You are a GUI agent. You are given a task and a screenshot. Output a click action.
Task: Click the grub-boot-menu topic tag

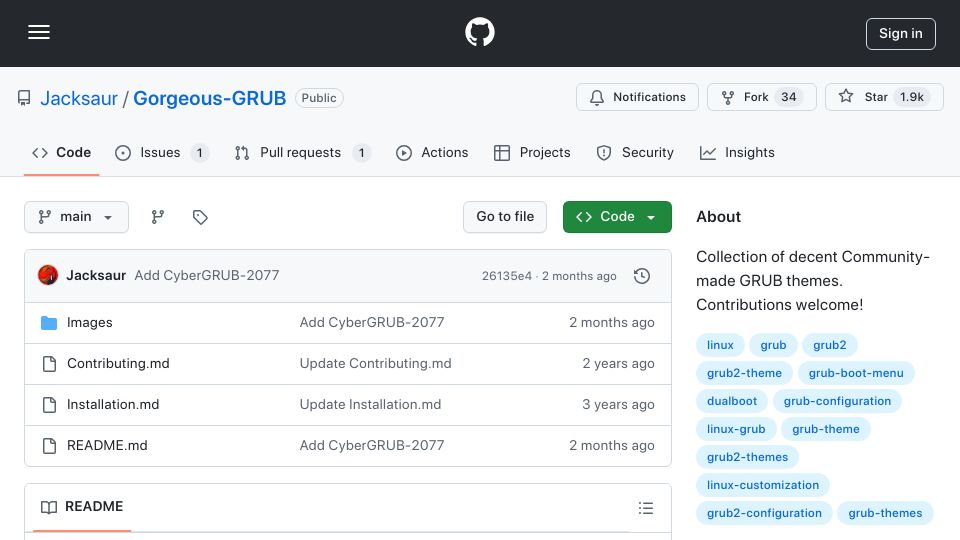click(856, 373)
